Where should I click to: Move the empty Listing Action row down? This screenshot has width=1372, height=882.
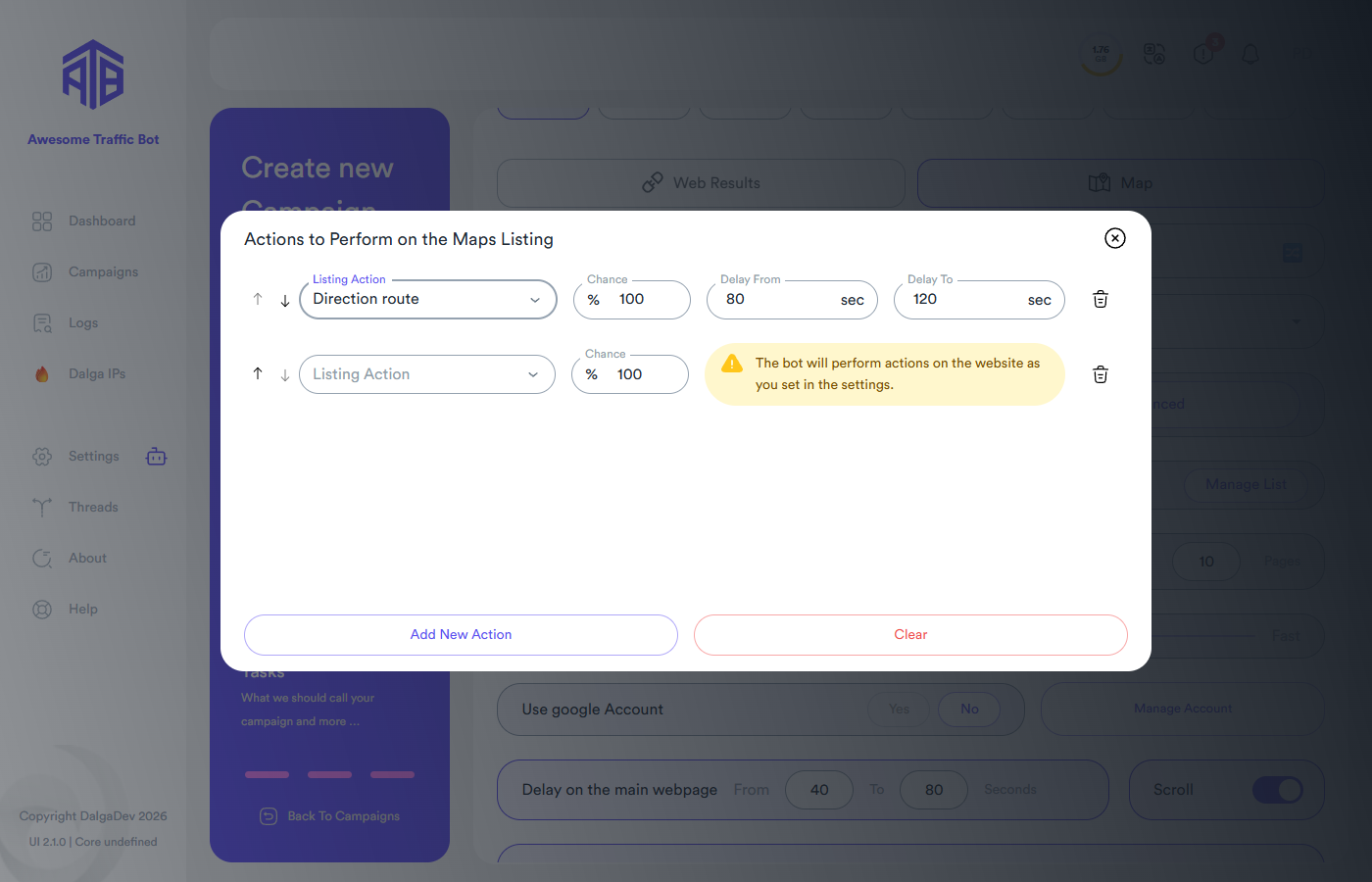click(284, 375)
